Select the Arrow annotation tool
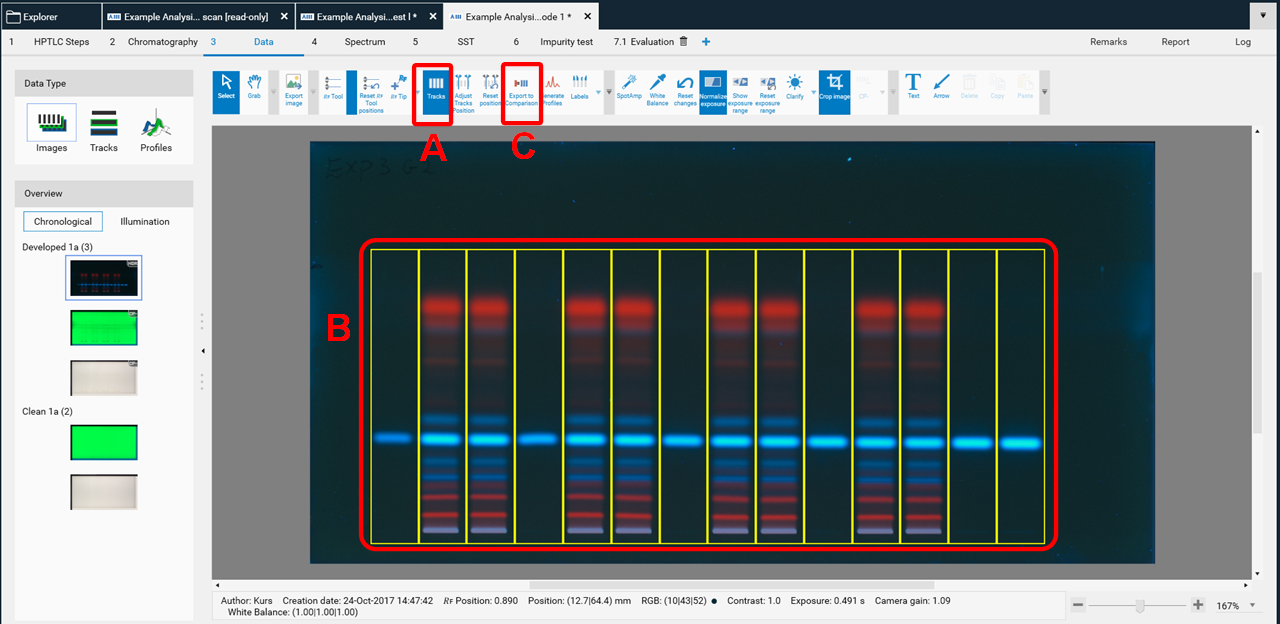The image size is (1280, 624). point(940,90)
